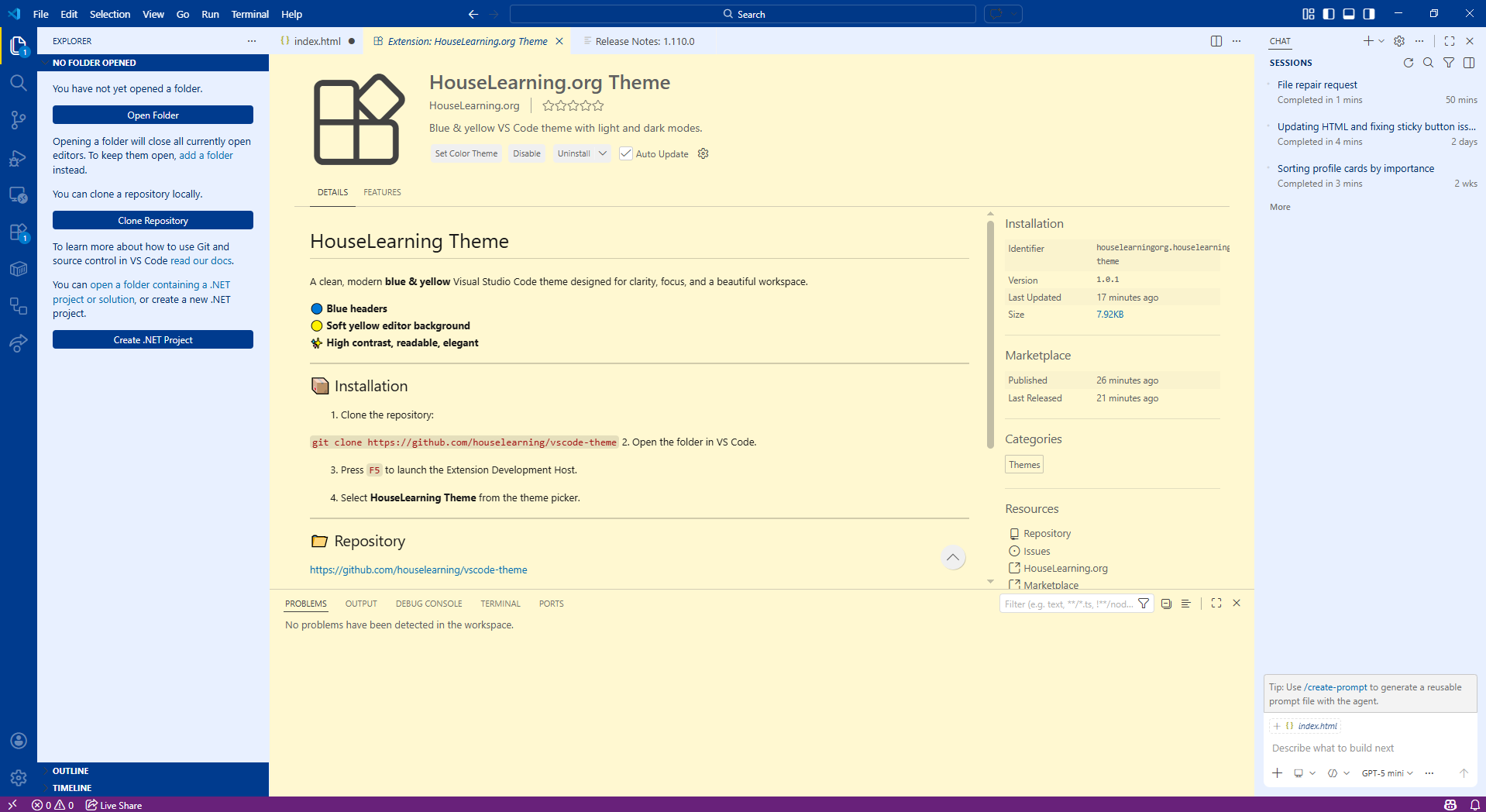Open the Search view in activity bar
The image size is (1486, 812).
pyautogui.click(x=19, y=83)
